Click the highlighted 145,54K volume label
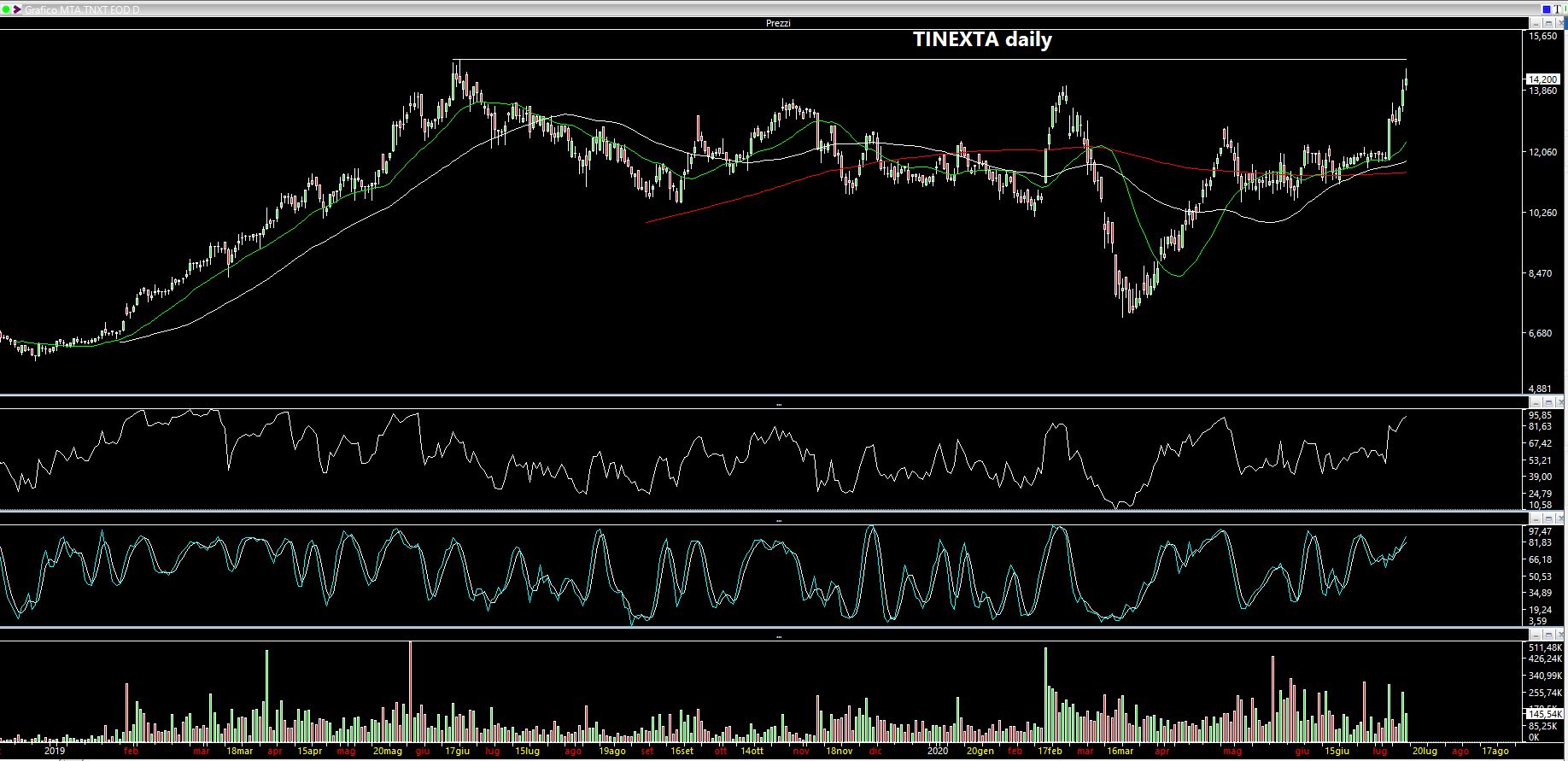This screenshot has width=1568, height=761. click(x=1544, y=713)
